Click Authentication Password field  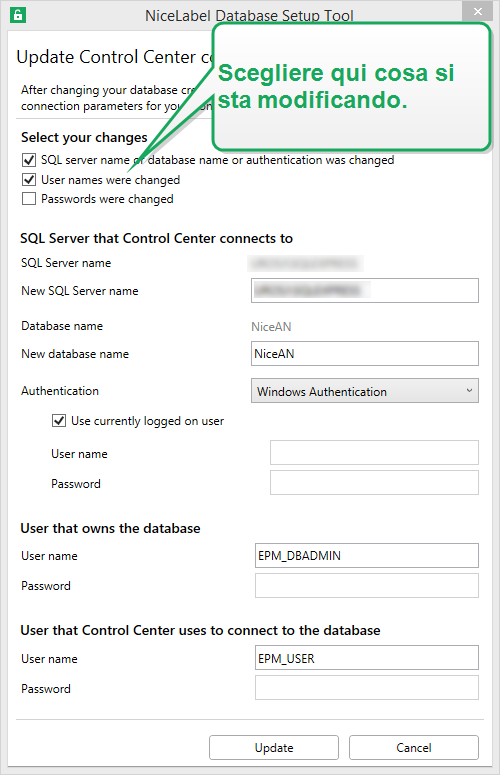374,482
